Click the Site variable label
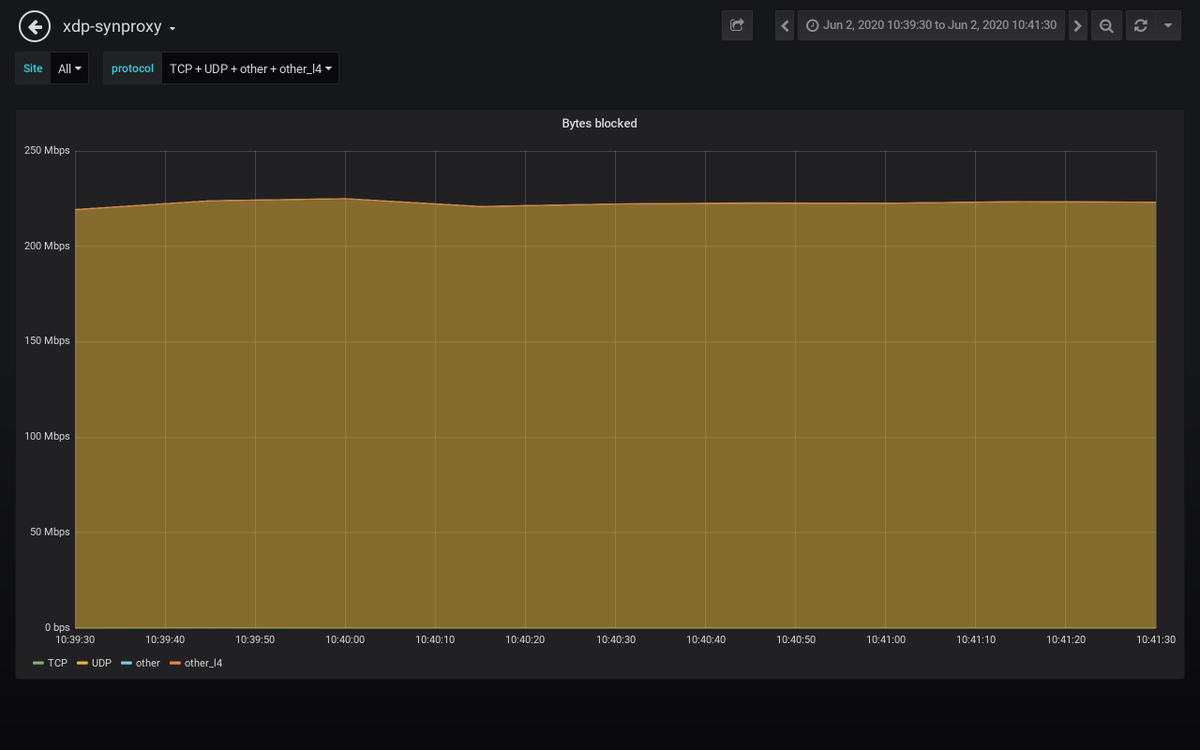 32,68
